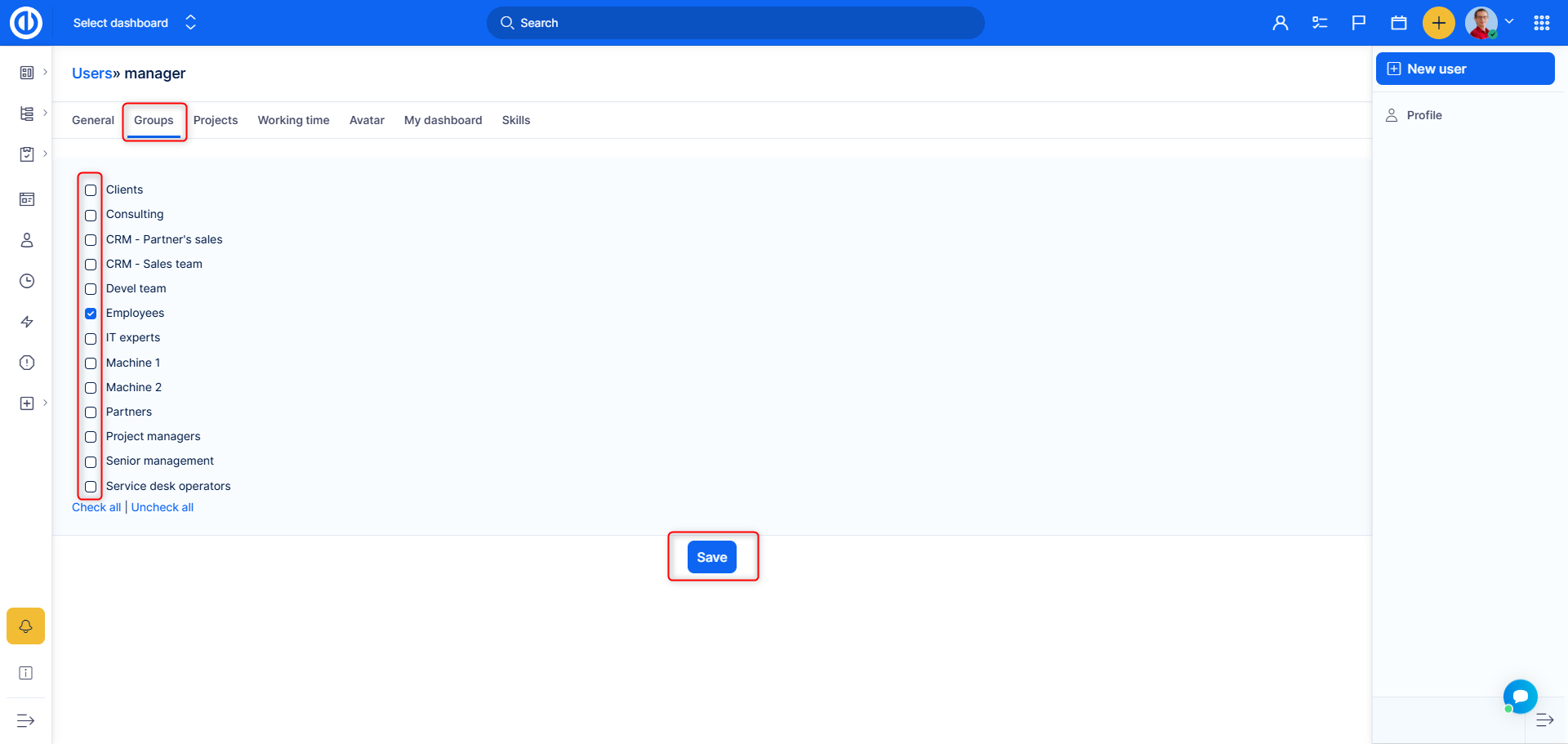Expand the user avatar menu arrow
This screenshot has width=1568, height=744.
(1509, 22)
